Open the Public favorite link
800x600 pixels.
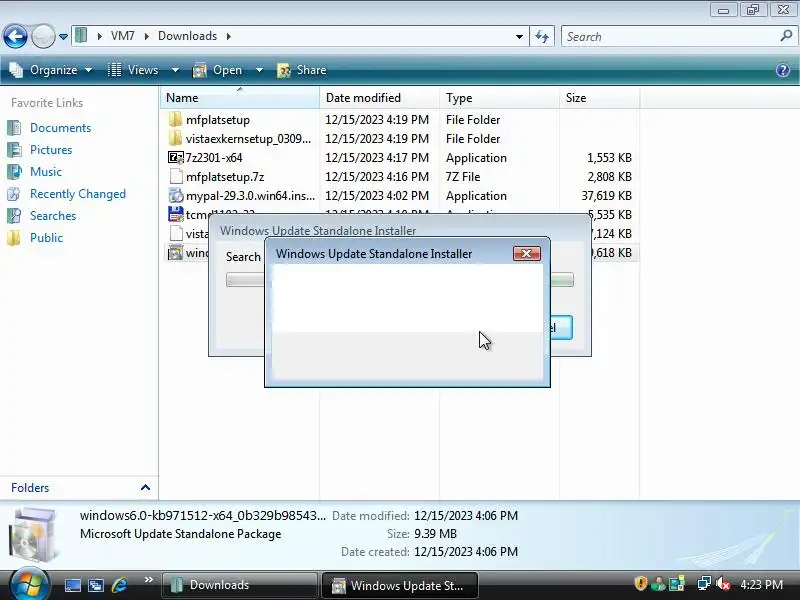(x=46, y=238)
